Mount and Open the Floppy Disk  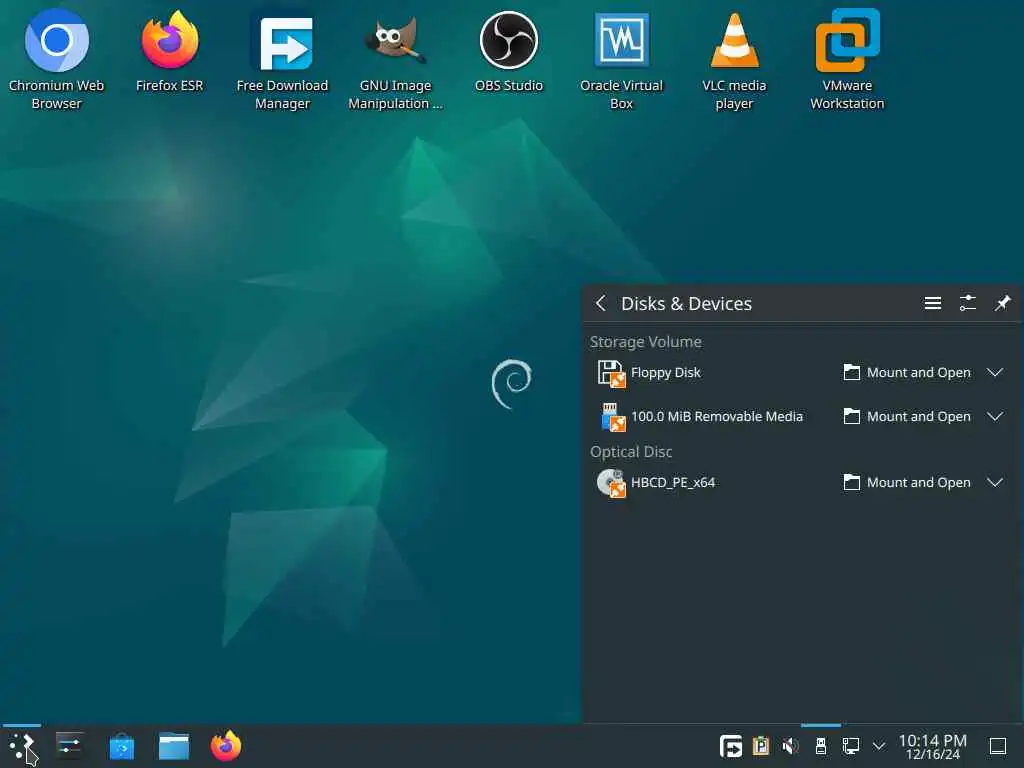[906, 372]
